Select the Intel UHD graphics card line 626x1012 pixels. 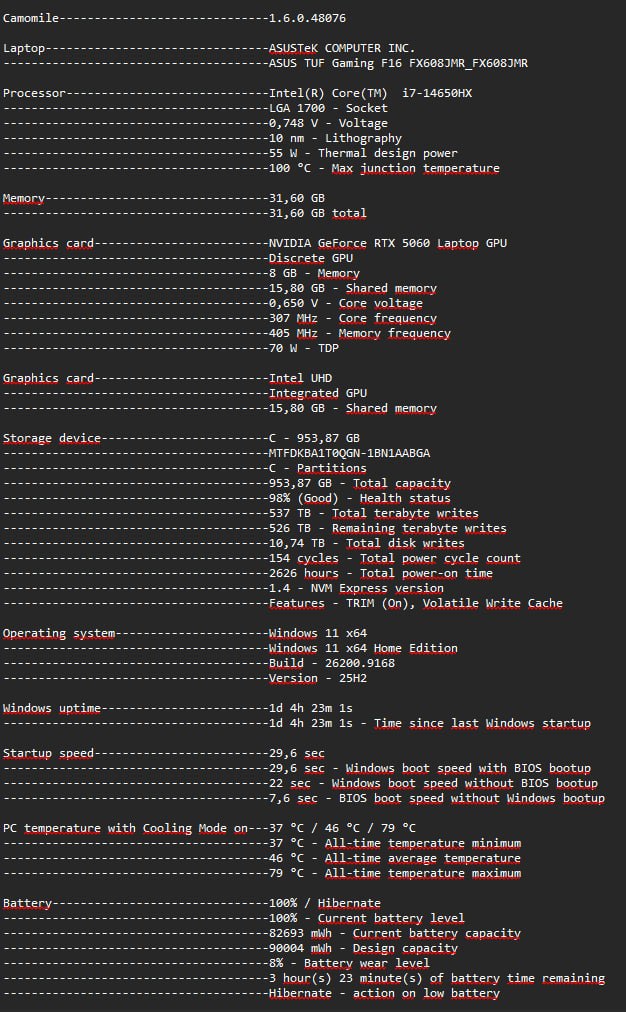pyautogui.click(x=301, y=378)
